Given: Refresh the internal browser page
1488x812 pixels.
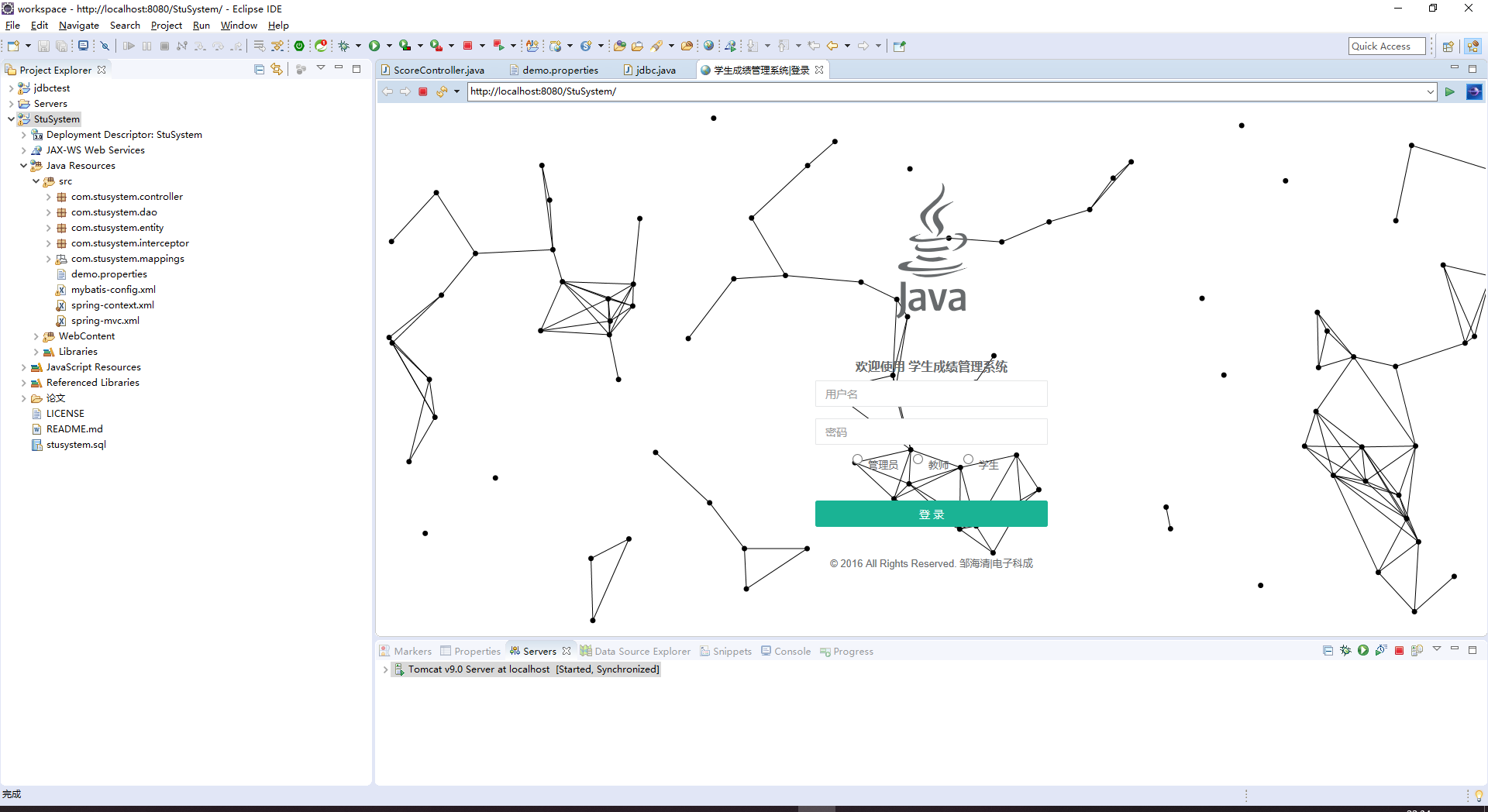Looking at the screenshot, I should click(442, 91).
